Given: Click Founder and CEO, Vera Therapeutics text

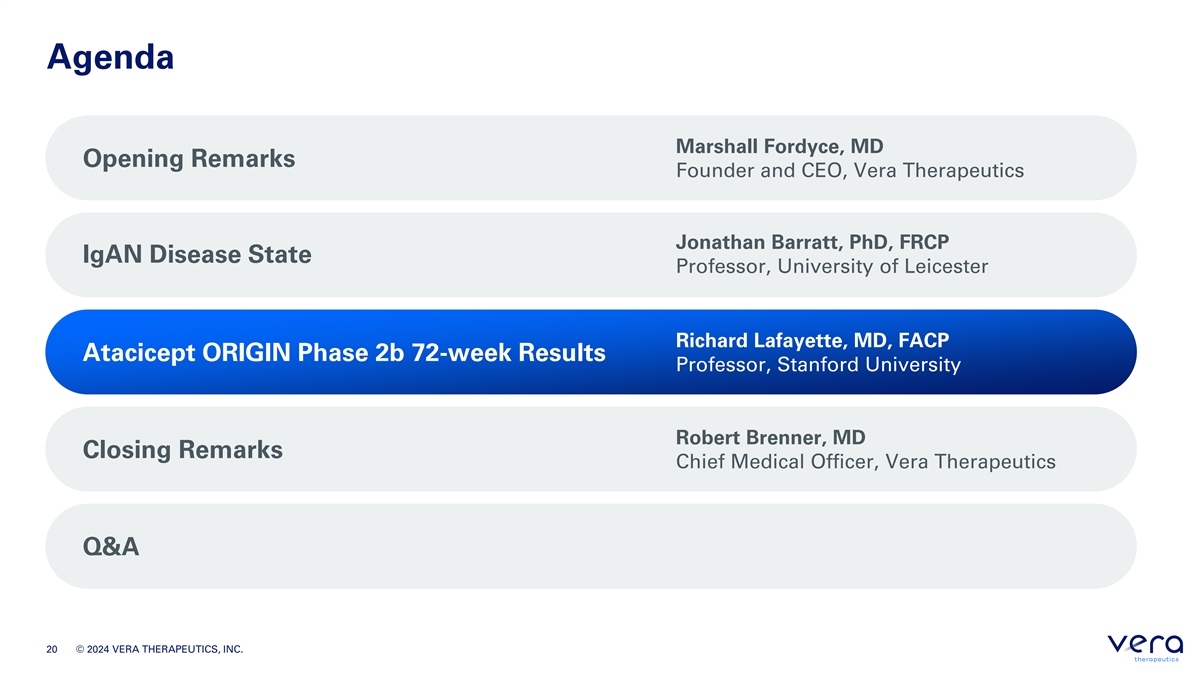Looking at the screenshot, I should 850,171.
